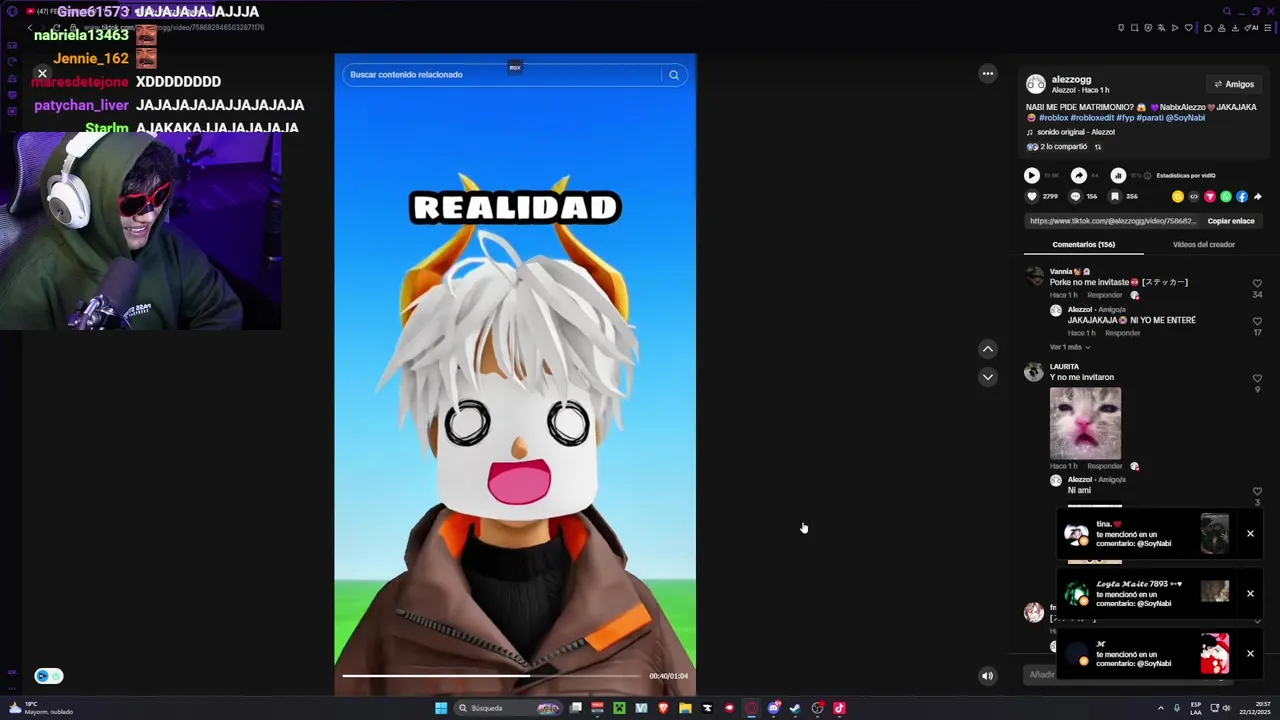Click the info icon beside Estadísticas por vidIQ

[1147, 176]
